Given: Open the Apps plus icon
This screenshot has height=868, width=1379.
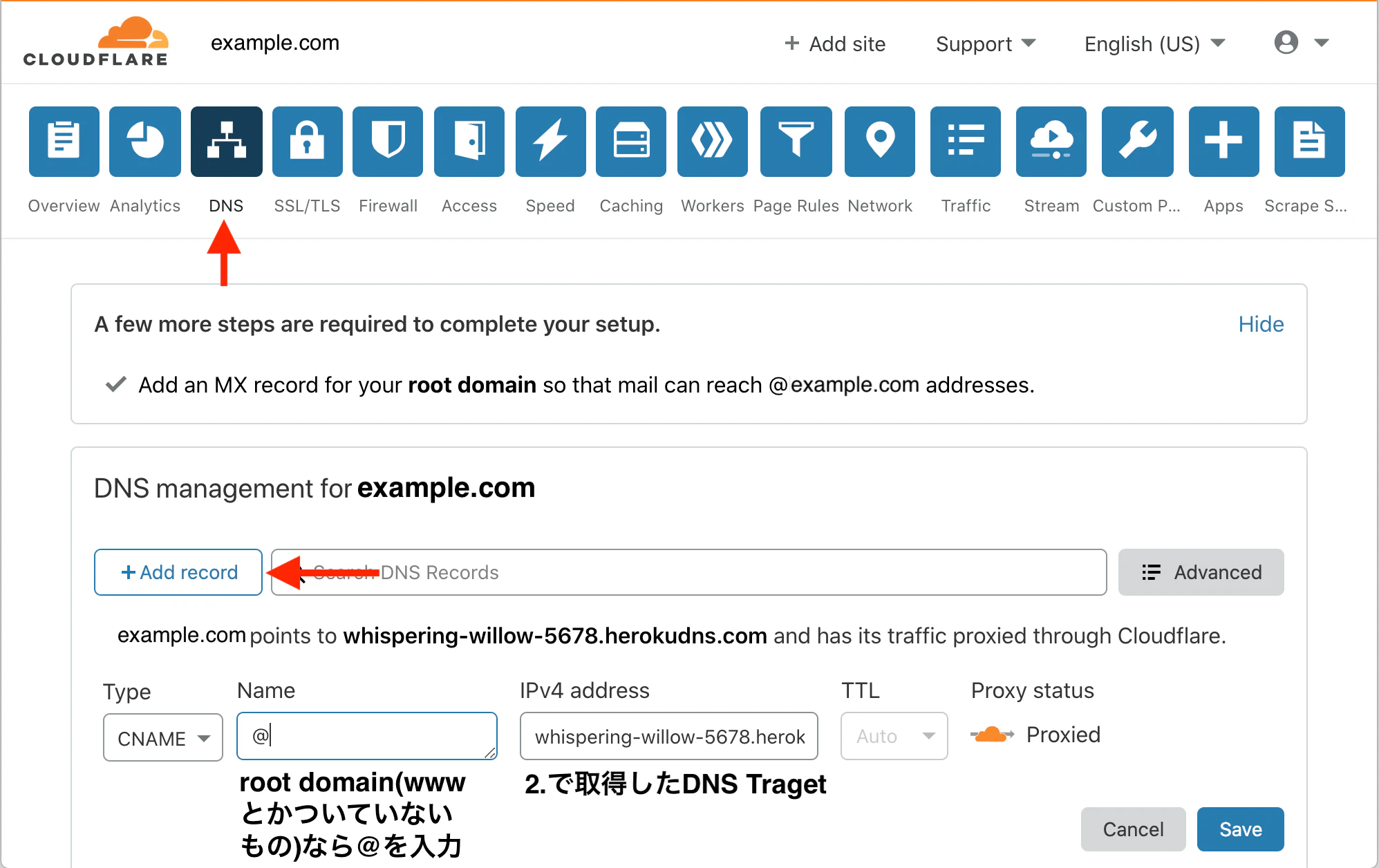Looking at the screenshot, I should (1224, 142).
